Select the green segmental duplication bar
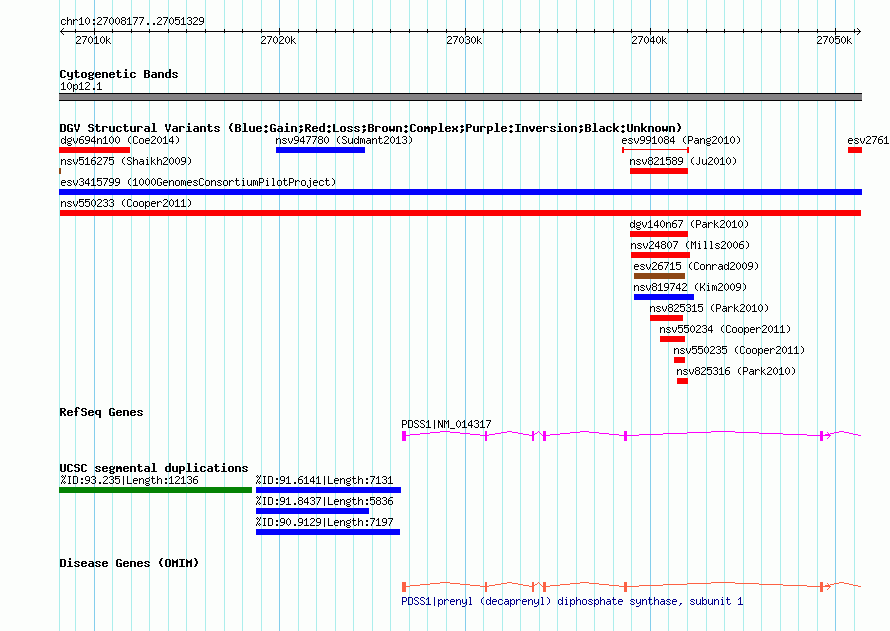The height and width of the screenshot is (631, 890). [x=156, y=490]
